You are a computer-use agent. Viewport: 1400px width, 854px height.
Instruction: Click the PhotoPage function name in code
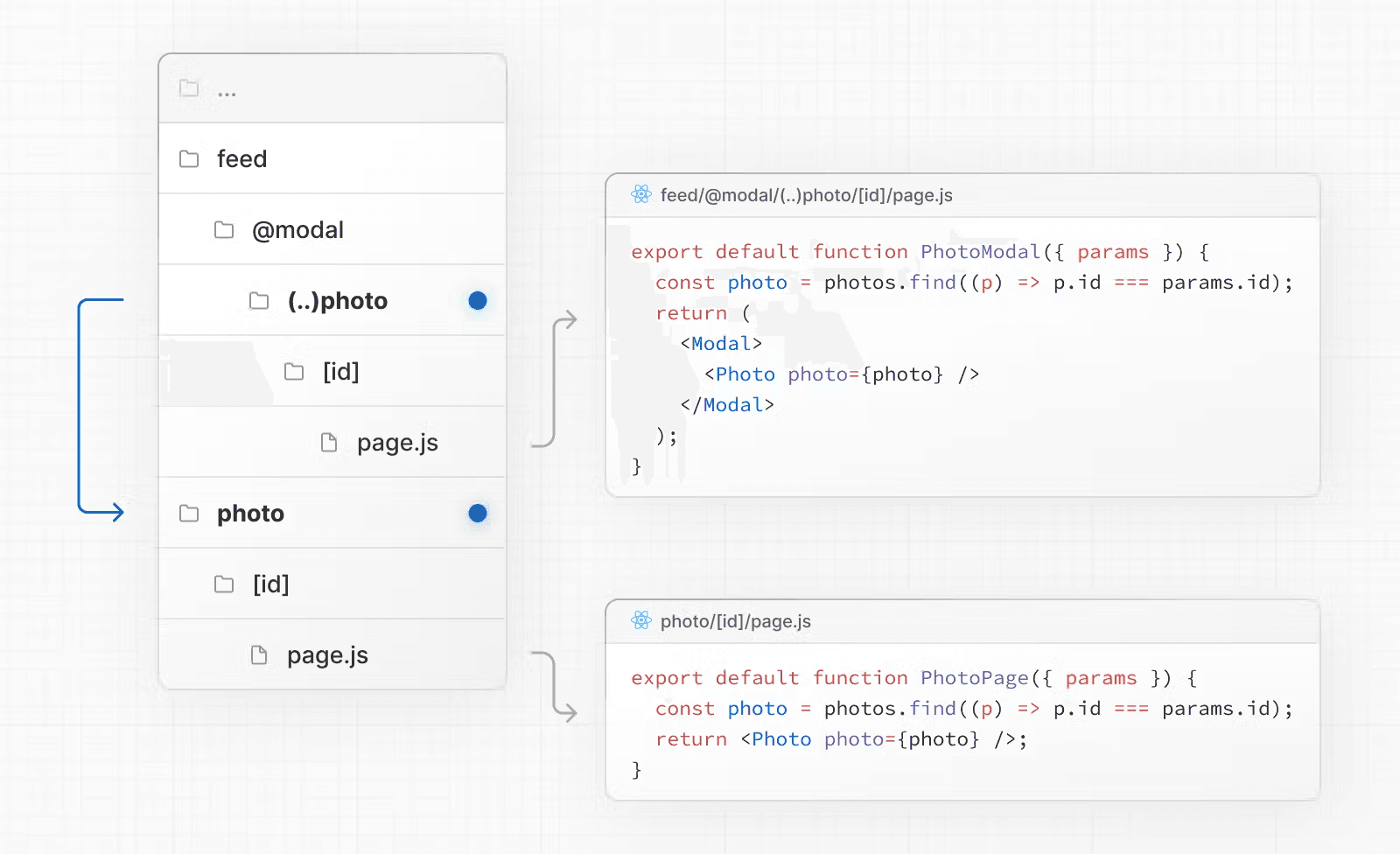click(x=974, y=678)
